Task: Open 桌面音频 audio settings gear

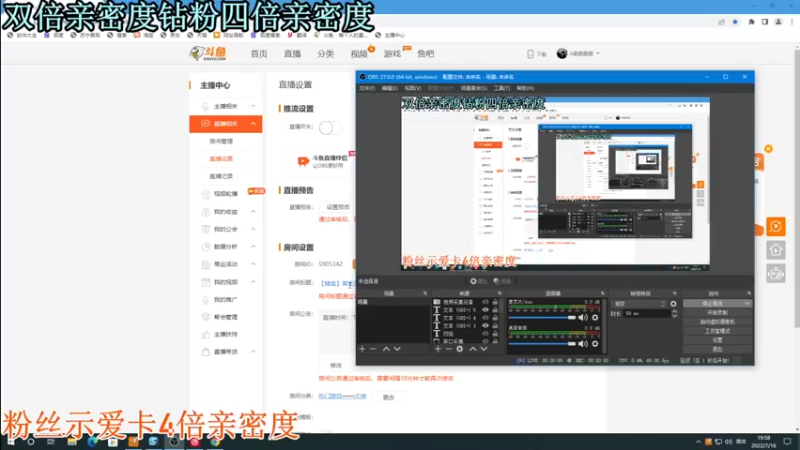Action: 595,344
